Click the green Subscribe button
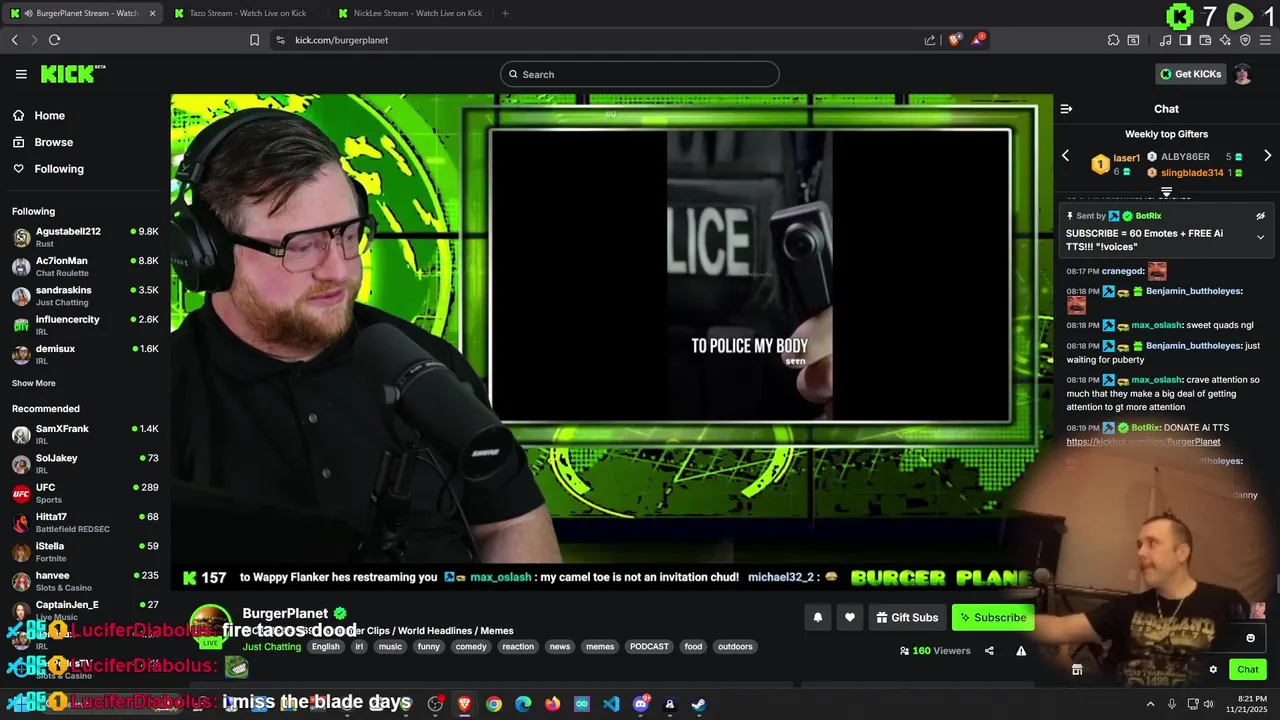 [993, 618]
